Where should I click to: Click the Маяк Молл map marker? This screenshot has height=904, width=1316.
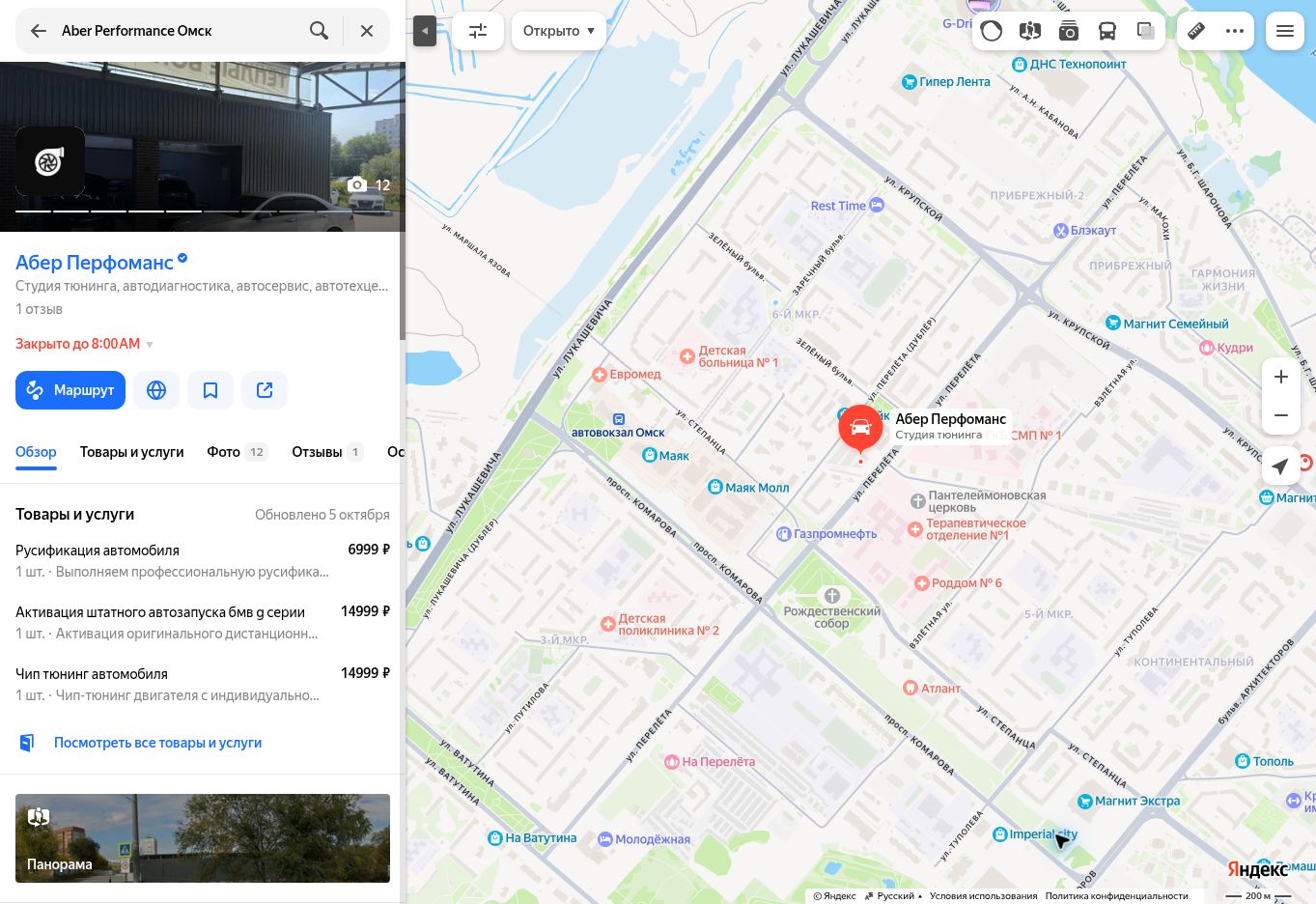(748, 488)
